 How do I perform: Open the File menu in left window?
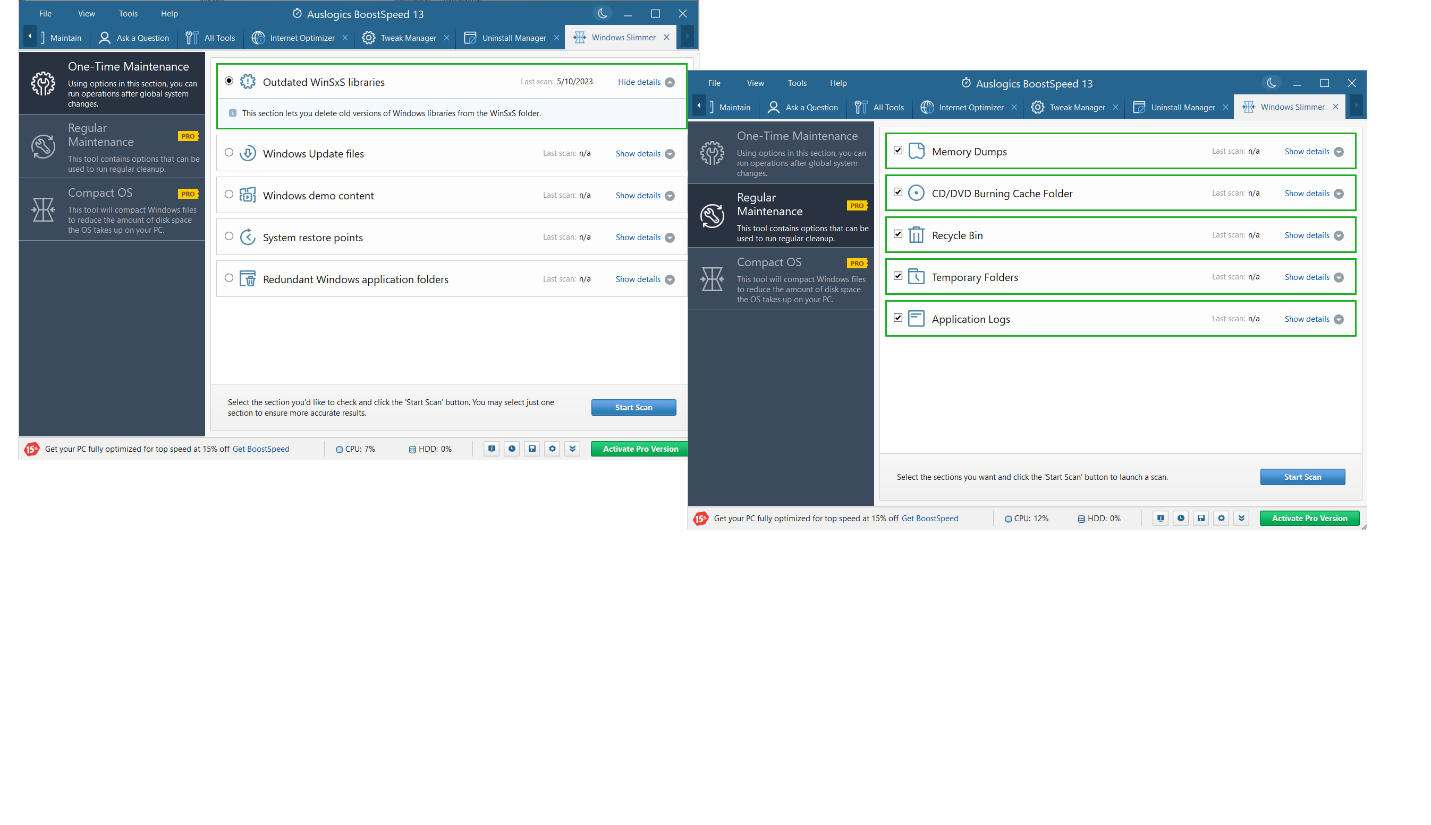pyautogui.click(x=45, y=14)
